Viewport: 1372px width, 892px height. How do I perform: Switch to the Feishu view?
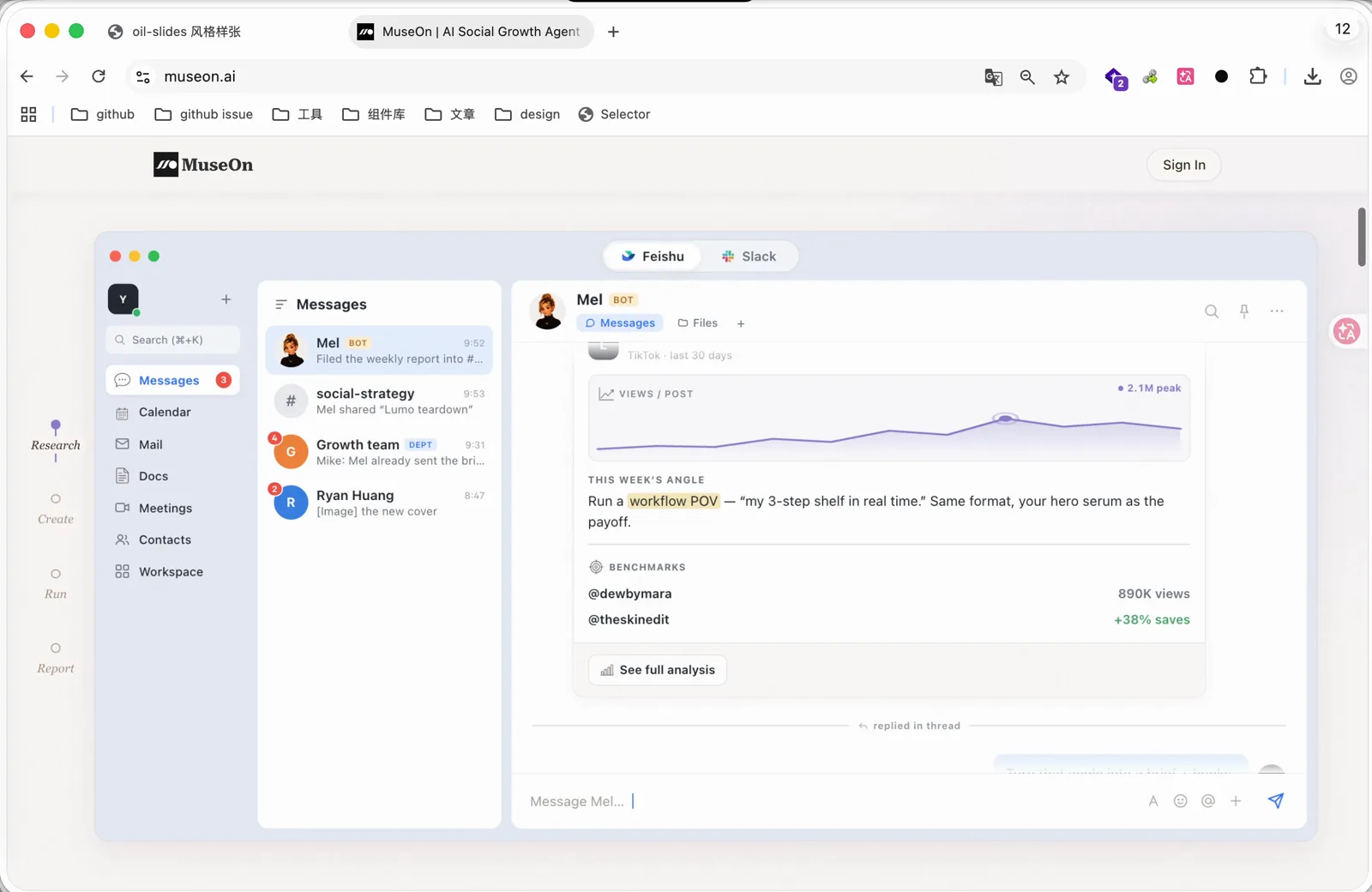point(653,256)
